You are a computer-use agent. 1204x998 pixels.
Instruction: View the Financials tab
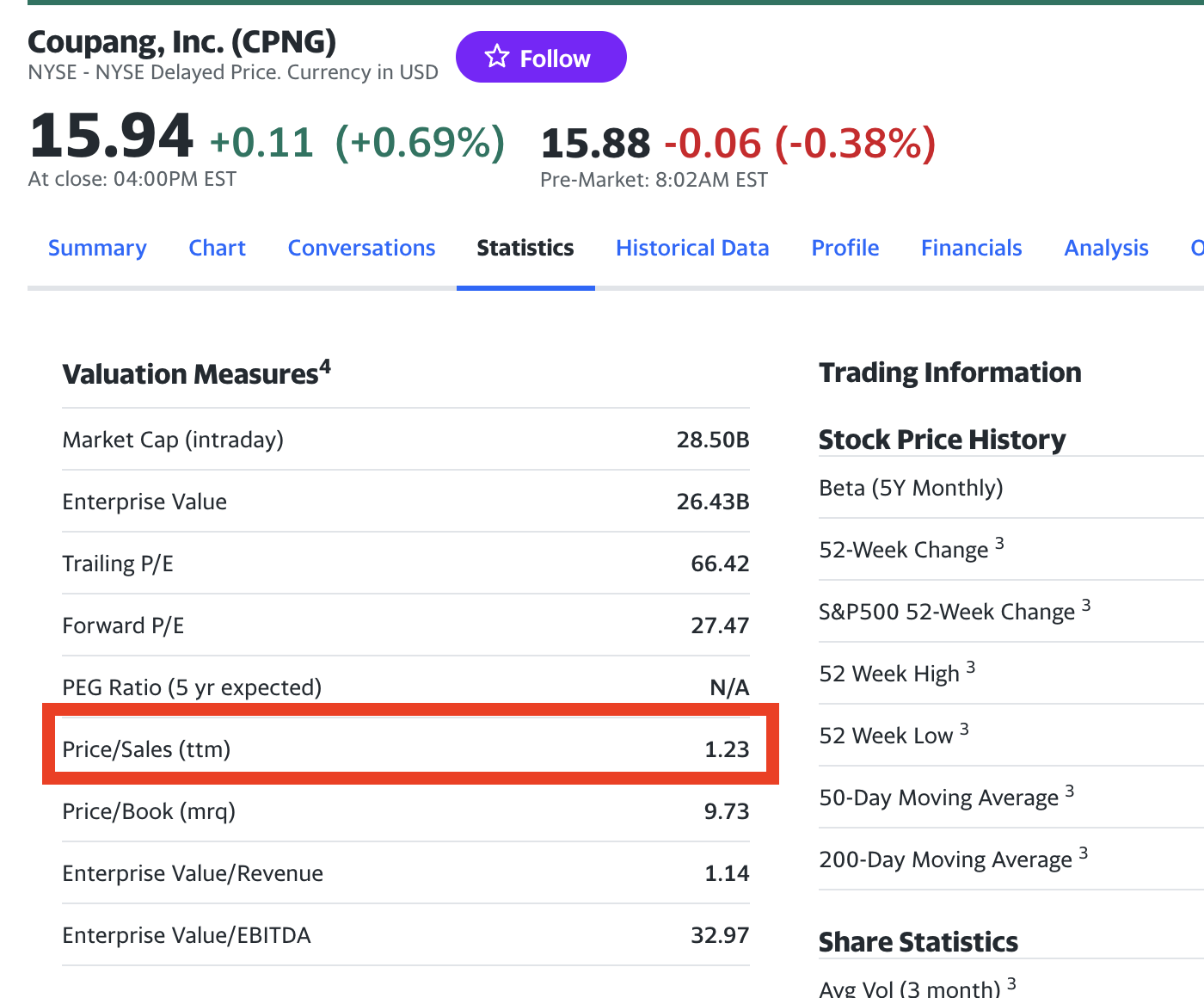pos(972,248)
